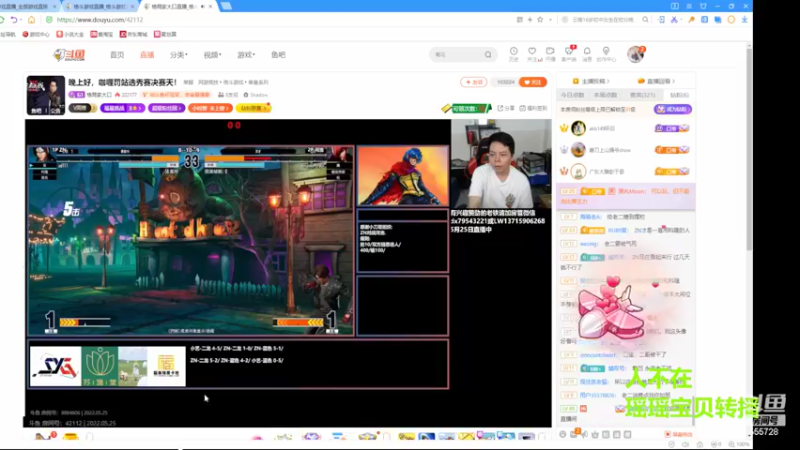
Task: Click the browser undo back arrow icon
Action: click(x=14, y=20)
